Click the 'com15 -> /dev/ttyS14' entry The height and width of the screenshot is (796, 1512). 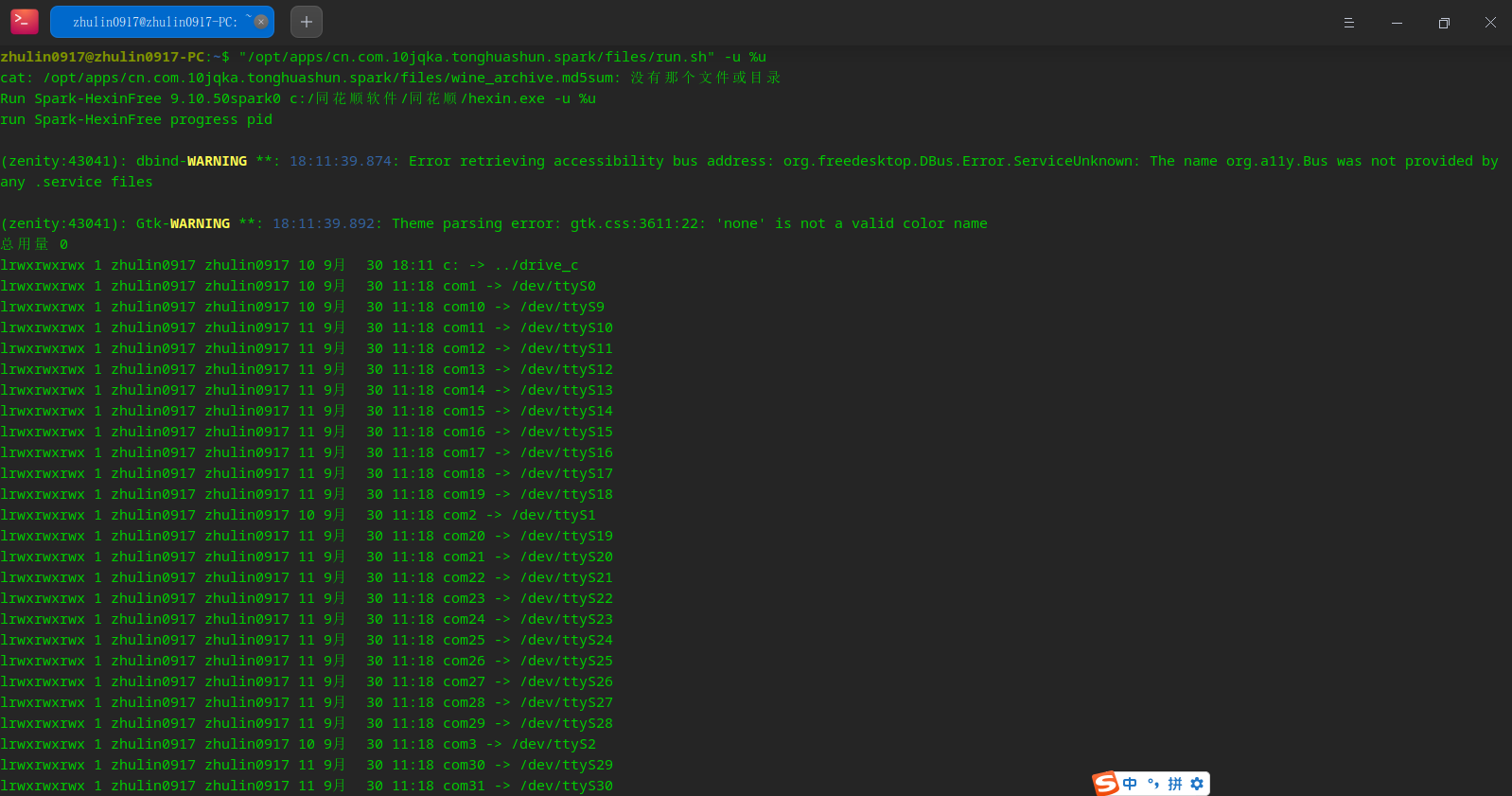tap(528, 411)
